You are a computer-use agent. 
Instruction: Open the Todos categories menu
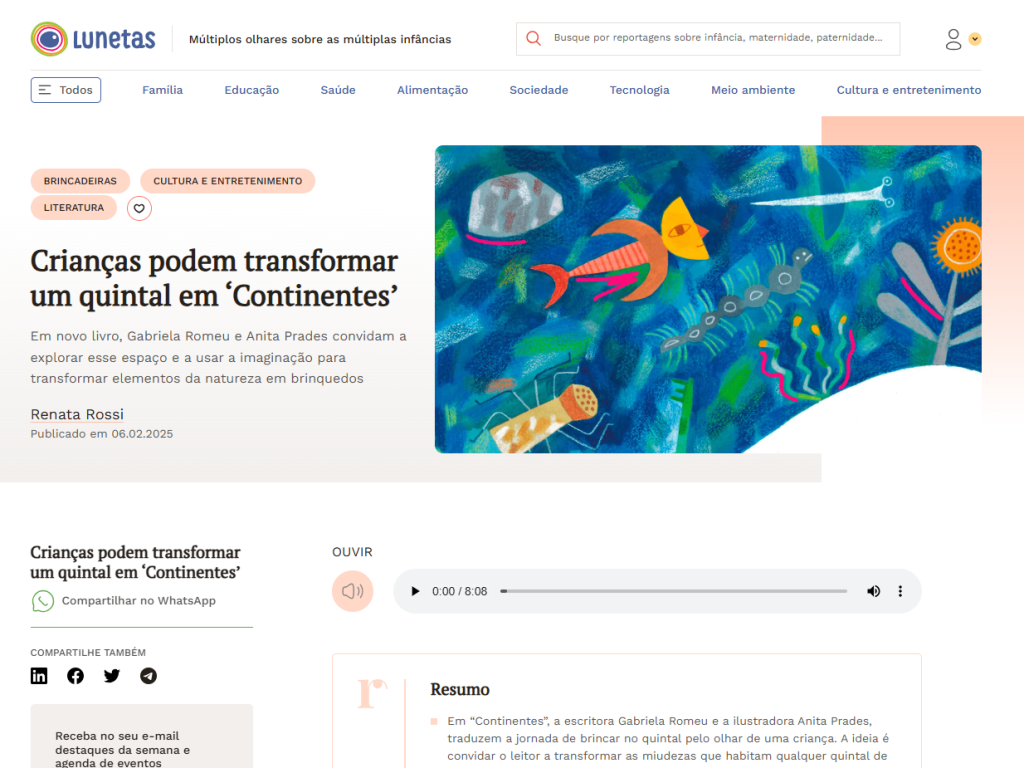[x=66, y=90]
